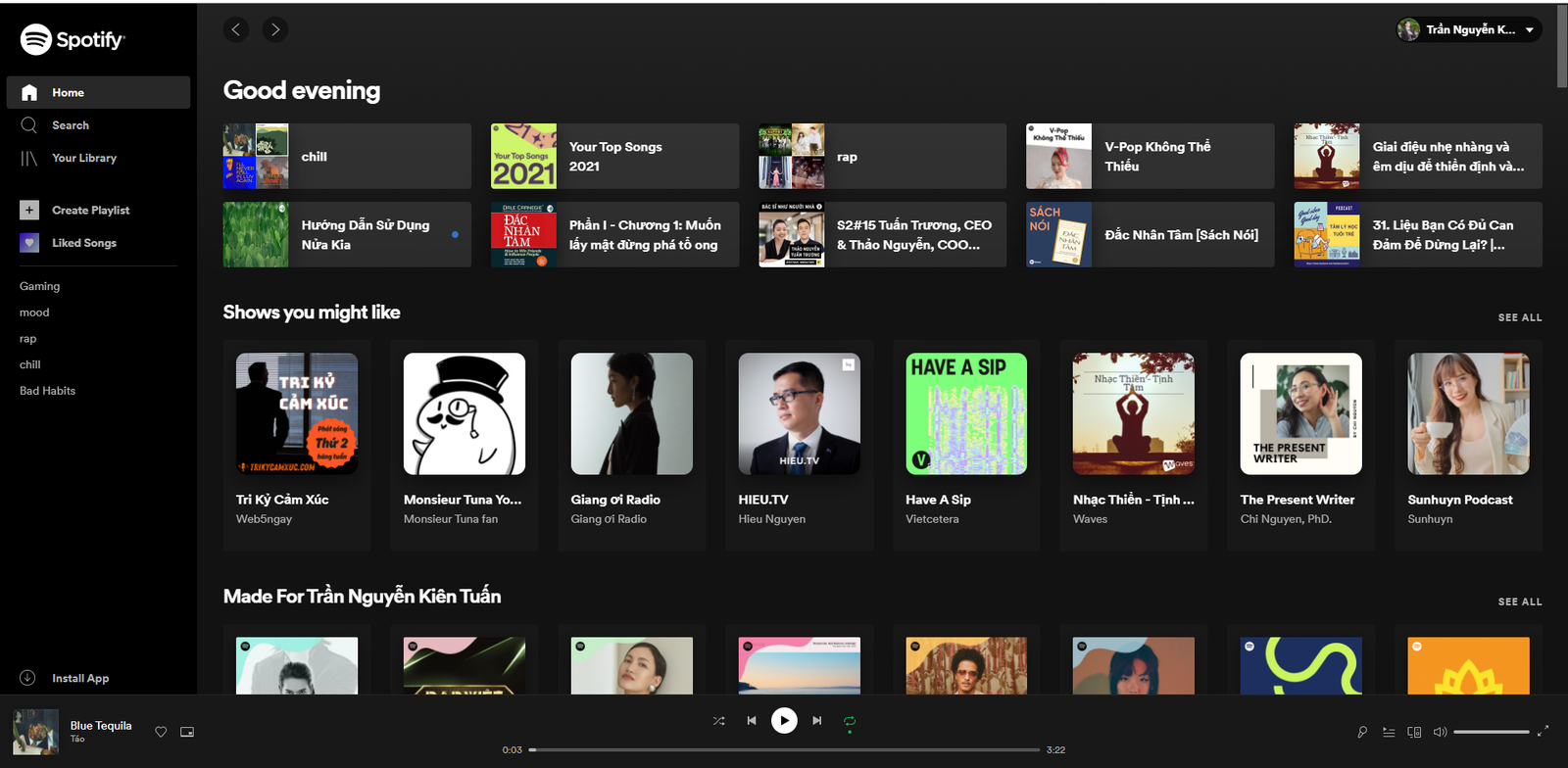Open Nhạc Thiền - Tịnh Tâm show
Viewport: 1568px width, 768px height.
[x=1134, y=446]
